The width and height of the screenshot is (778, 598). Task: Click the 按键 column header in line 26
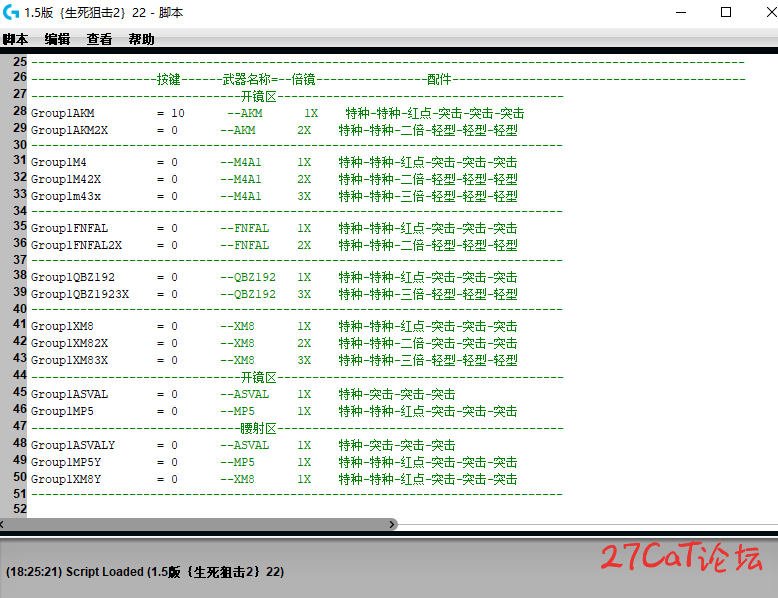(169, 79)
